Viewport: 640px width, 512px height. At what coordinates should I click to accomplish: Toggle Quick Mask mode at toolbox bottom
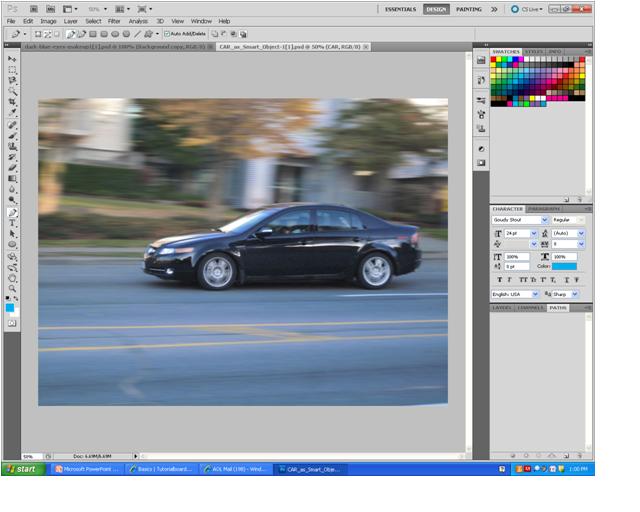12,323
